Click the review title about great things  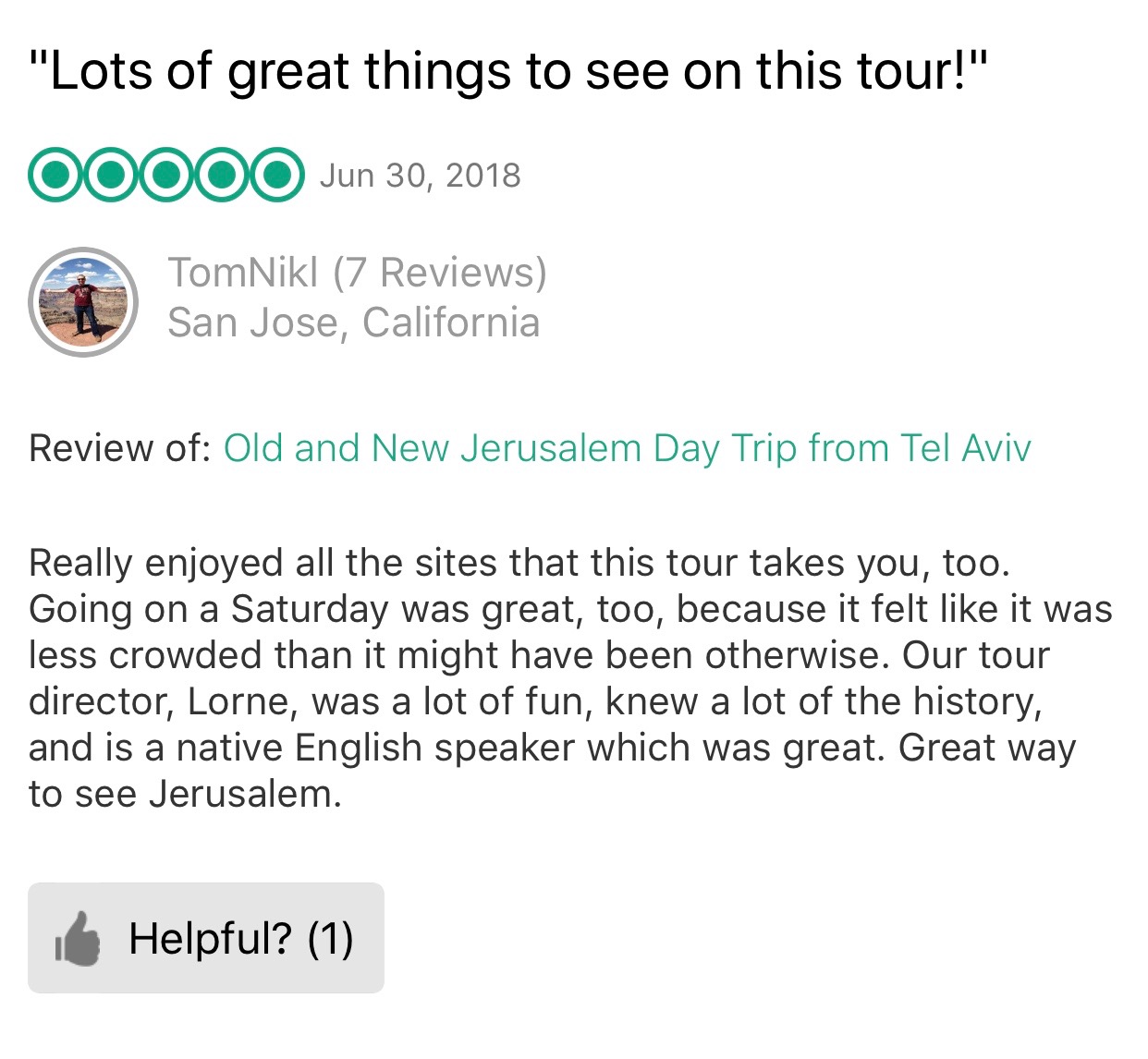(x=509, y=71)
